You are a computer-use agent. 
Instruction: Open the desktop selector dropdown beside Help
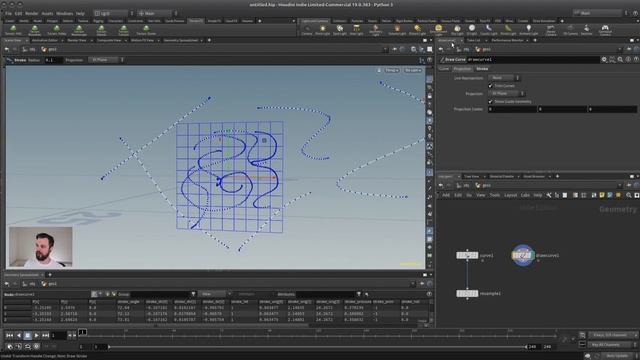point(114,13)
